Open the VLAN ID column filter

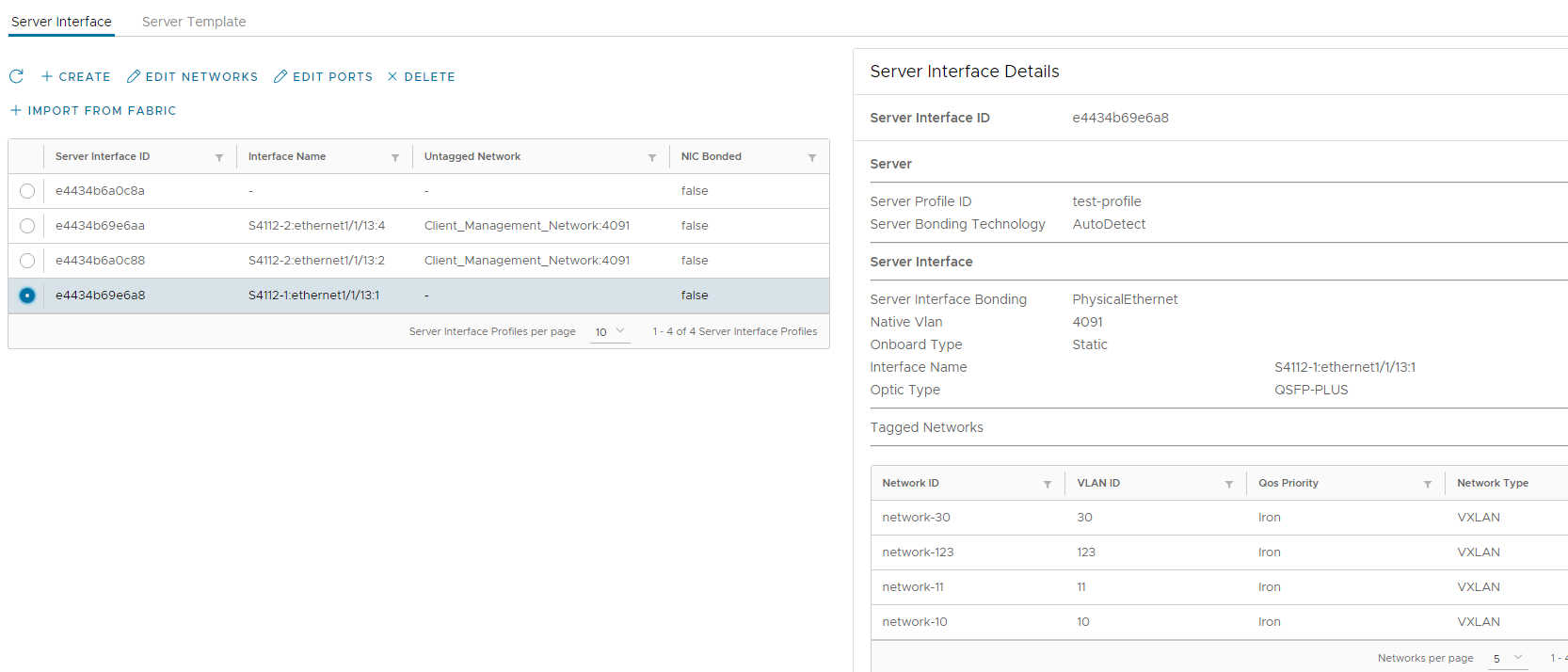1229,484
